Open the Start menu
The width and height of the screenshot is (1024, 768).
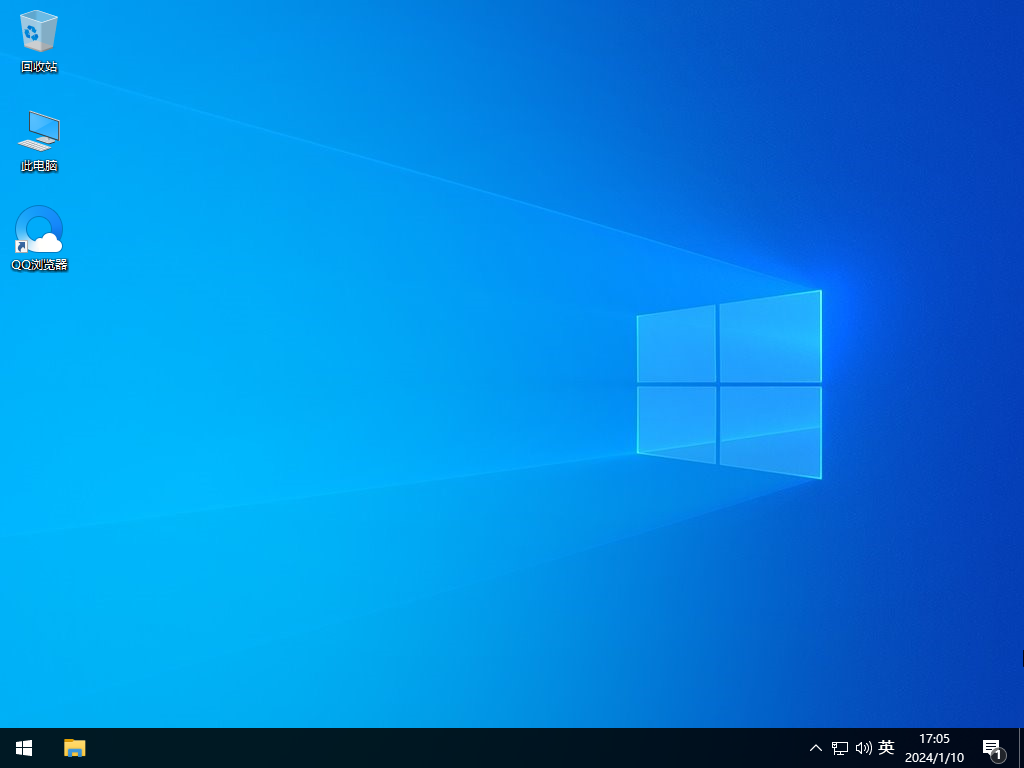pos(23,748)
